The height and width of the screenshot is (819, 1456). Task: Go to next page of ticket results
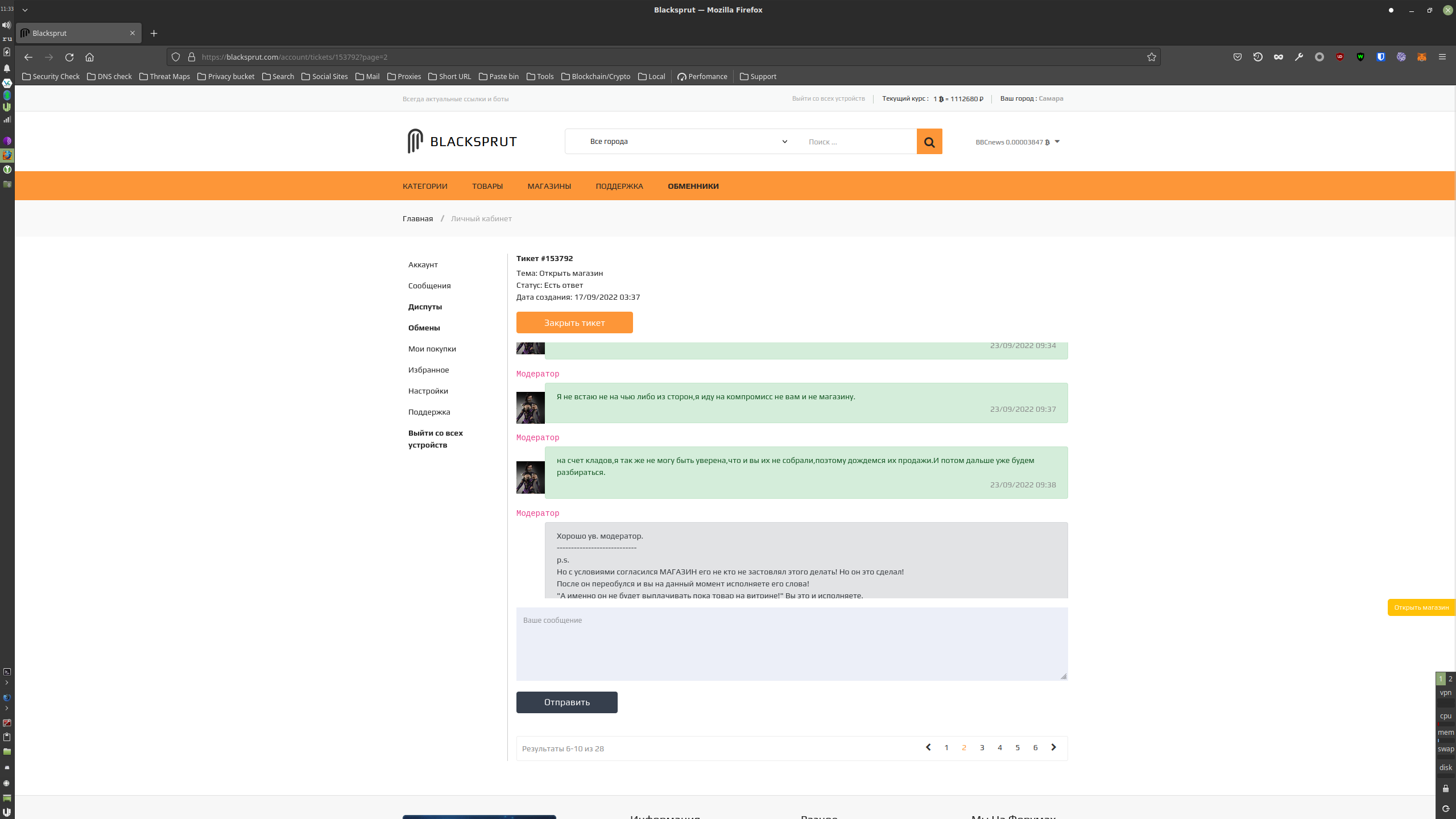coord(1053,747)
